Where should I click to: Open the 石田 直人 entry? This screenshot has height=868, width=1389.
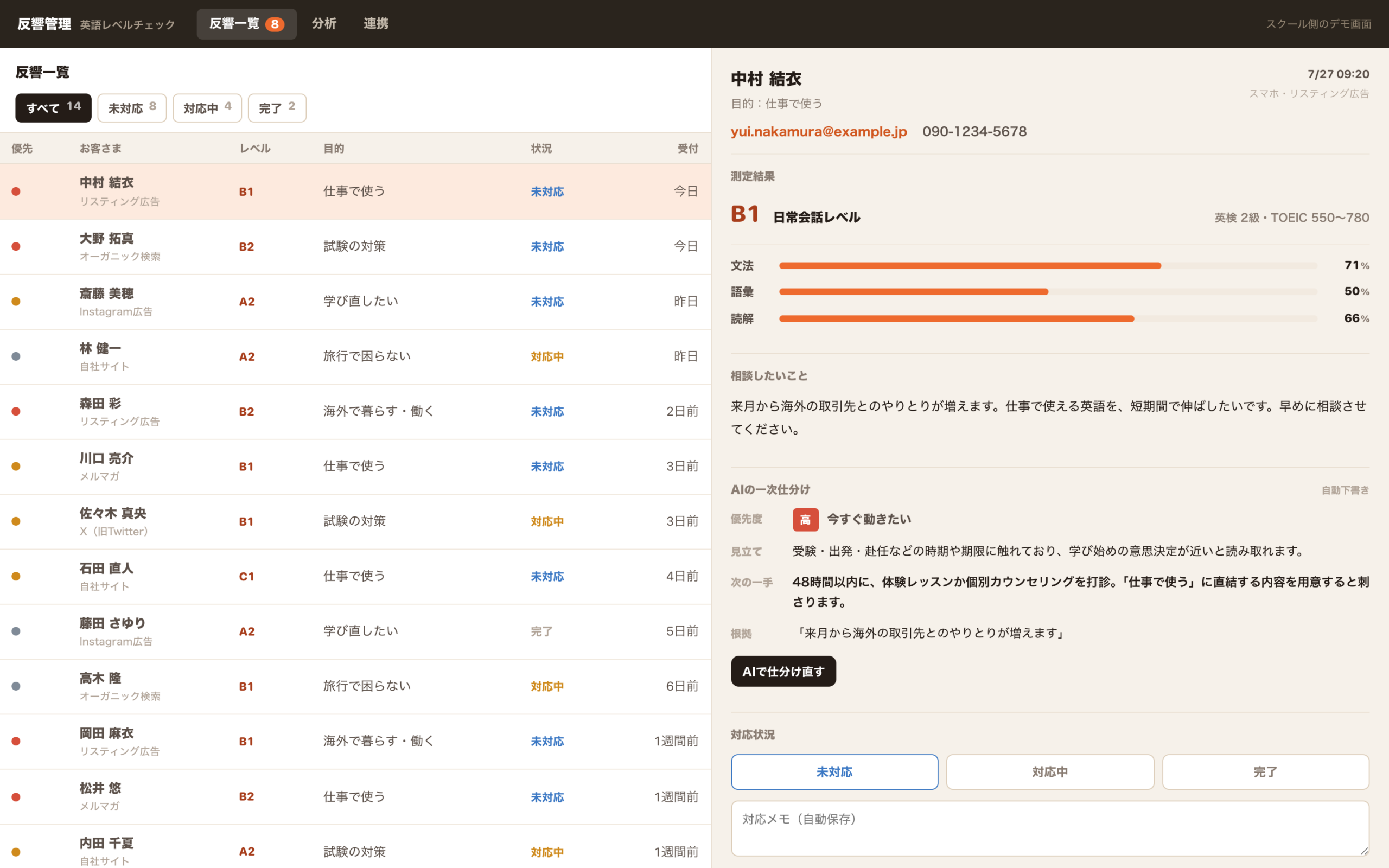[355, 576]
